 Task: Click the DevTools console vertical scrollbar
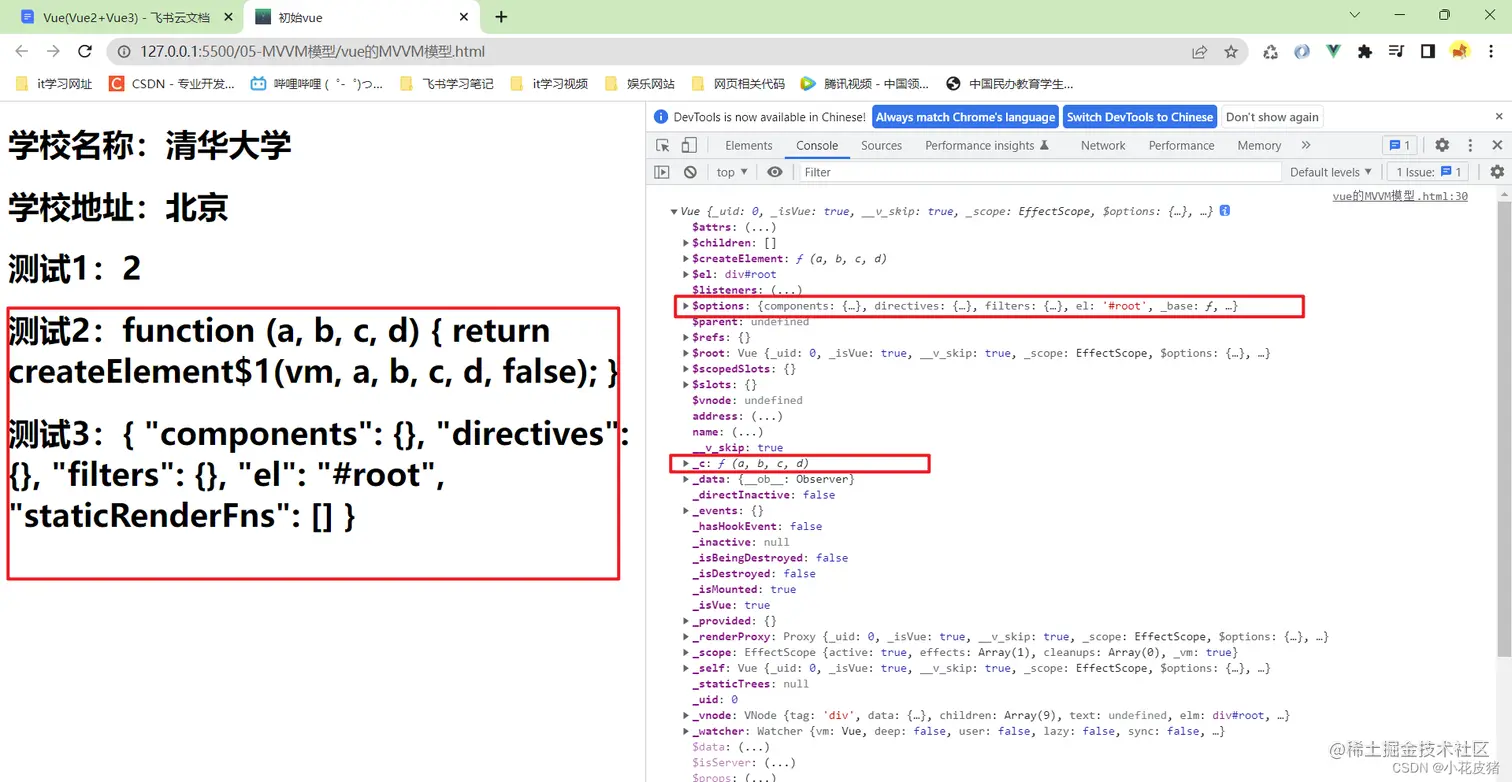point(1504,428)
